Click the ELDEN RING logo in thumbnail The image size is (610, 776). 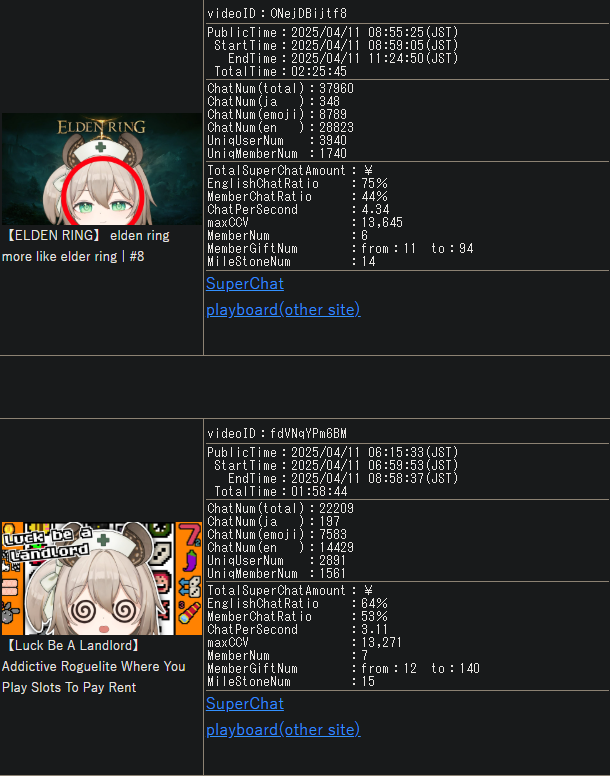(x=101, y=127)
